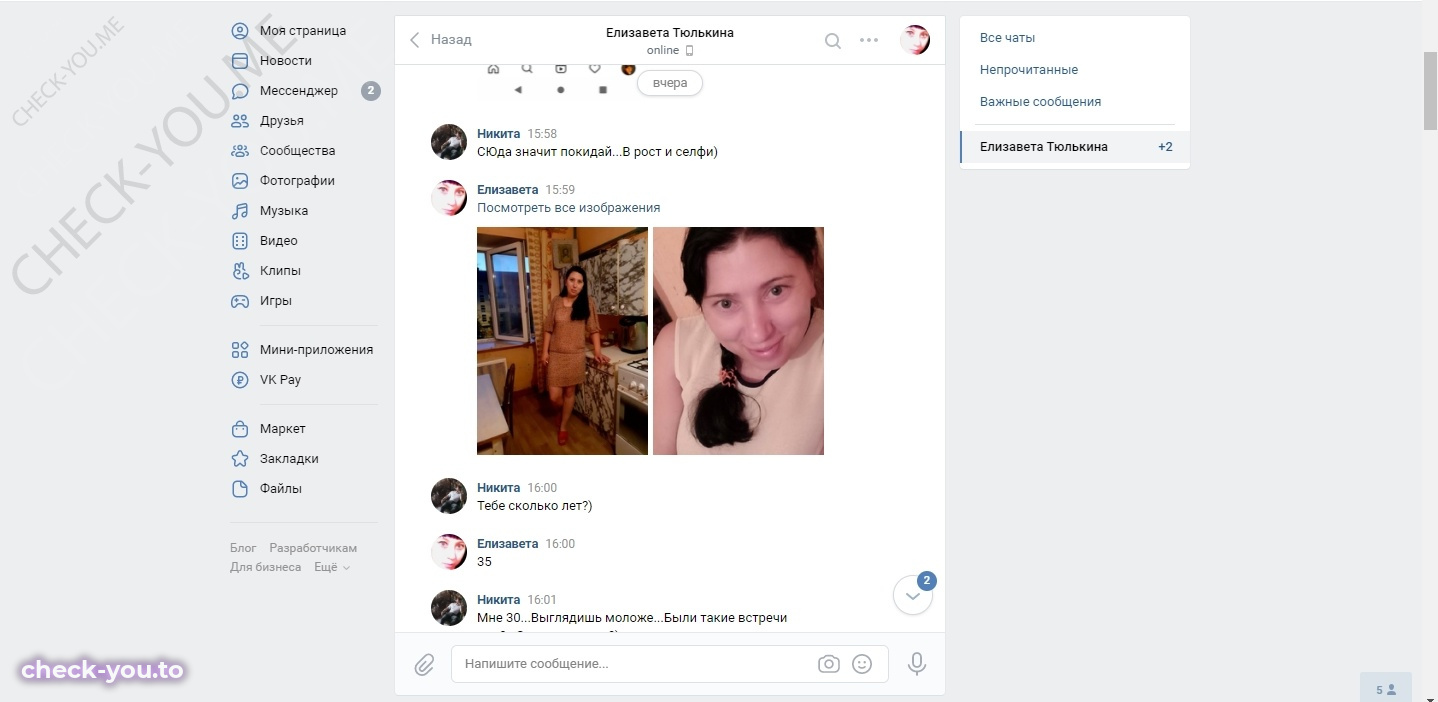This screenshot has height=702, width=1438.
Task: Click the timestamp 16:01 on Никита's message
Action: (542, 600)
